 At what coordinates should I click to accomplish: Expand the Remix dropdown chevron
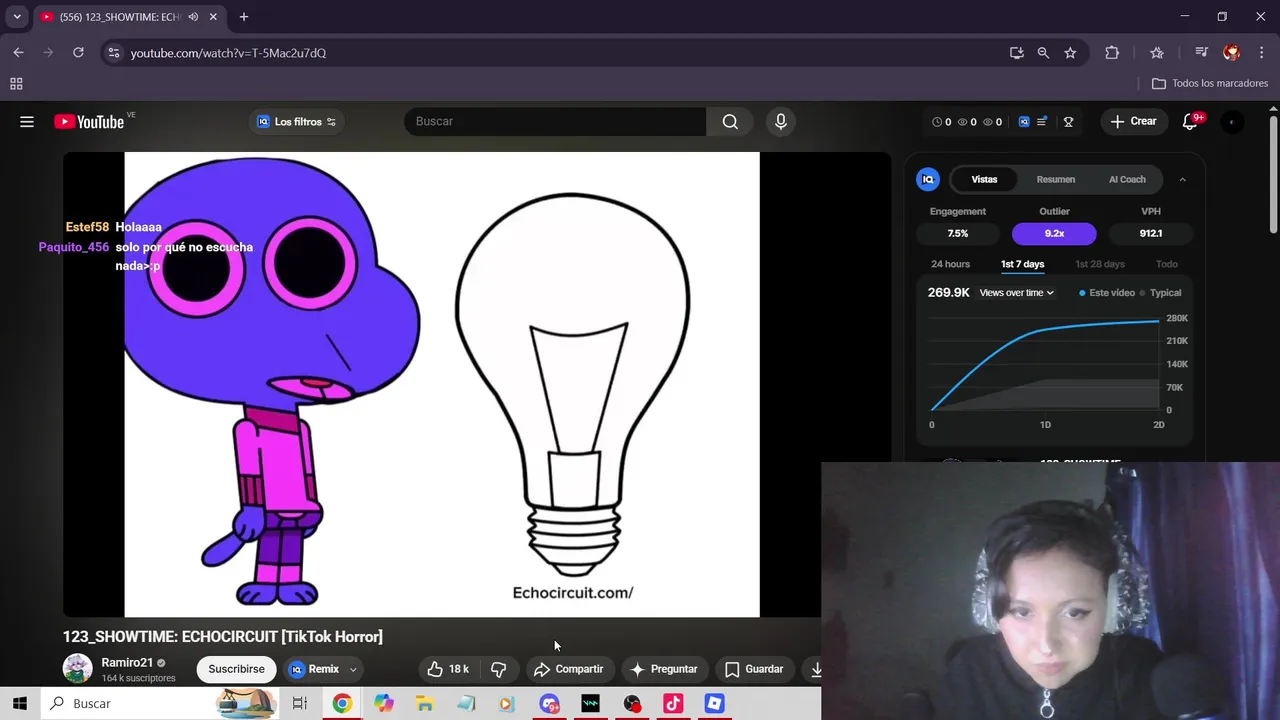(x=353, y=670)
